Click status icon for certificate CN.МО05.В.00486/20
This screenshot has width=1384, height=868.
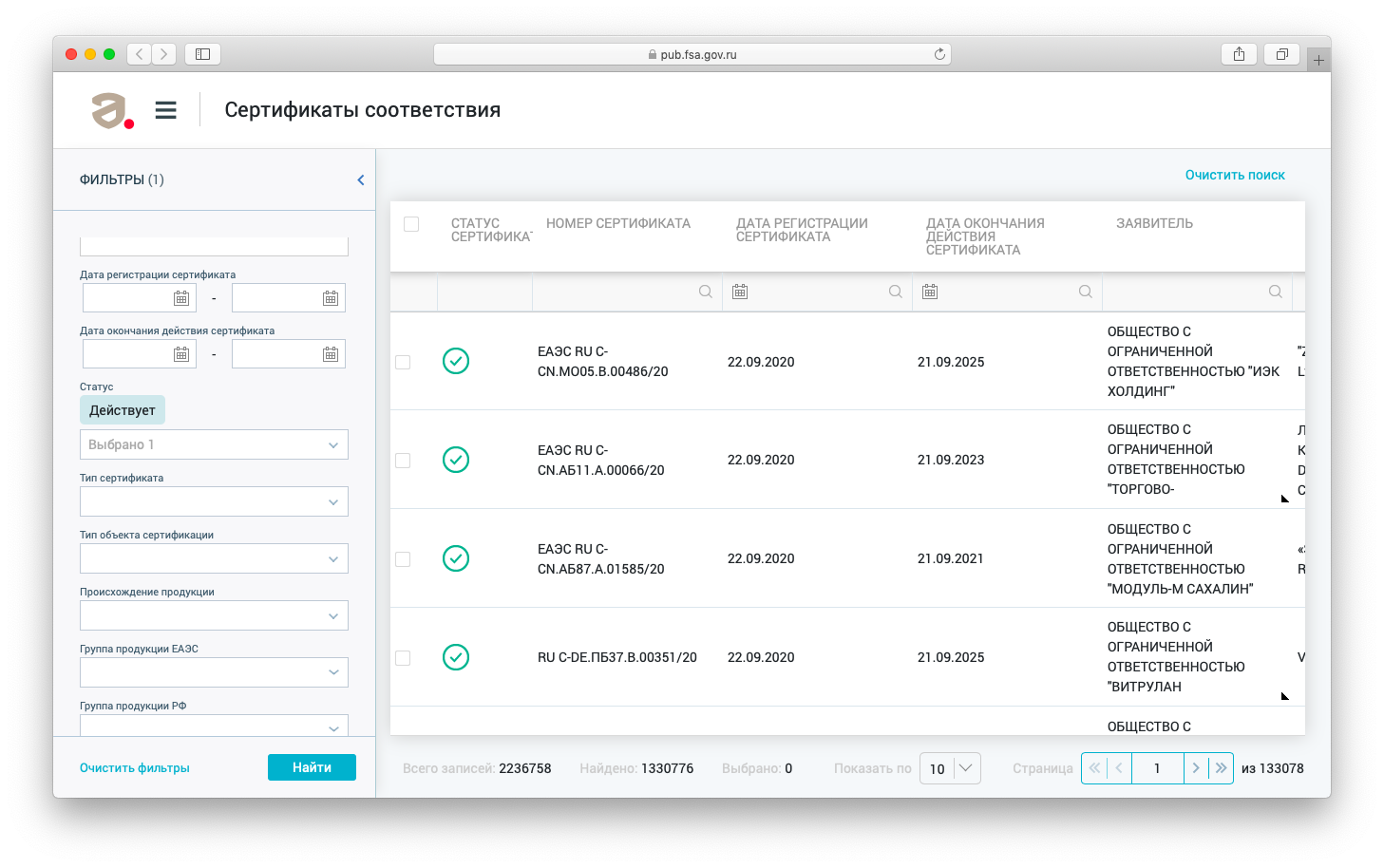click(x=456, y=361)
